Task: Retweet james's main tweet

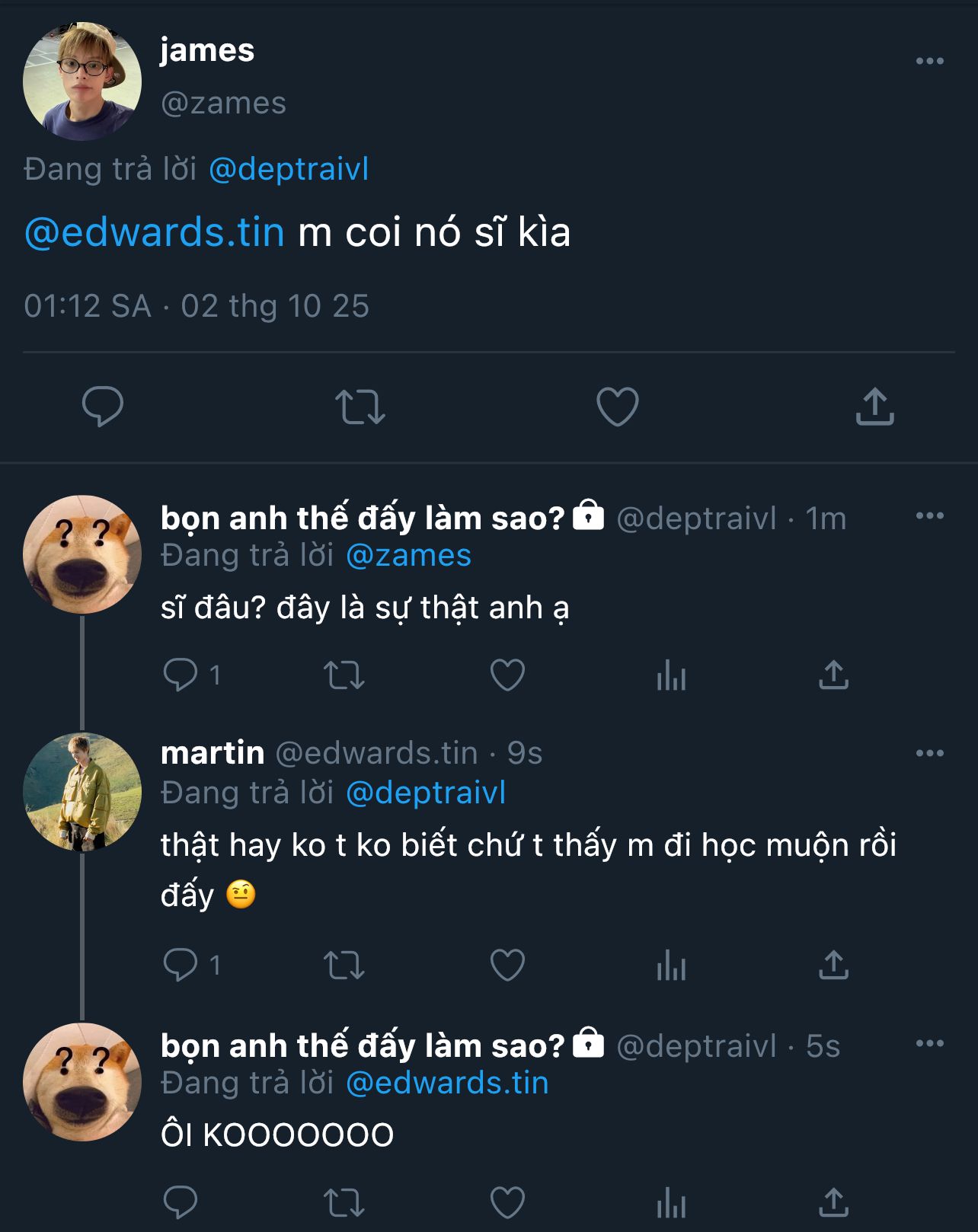Action: [x=360, y=406]
